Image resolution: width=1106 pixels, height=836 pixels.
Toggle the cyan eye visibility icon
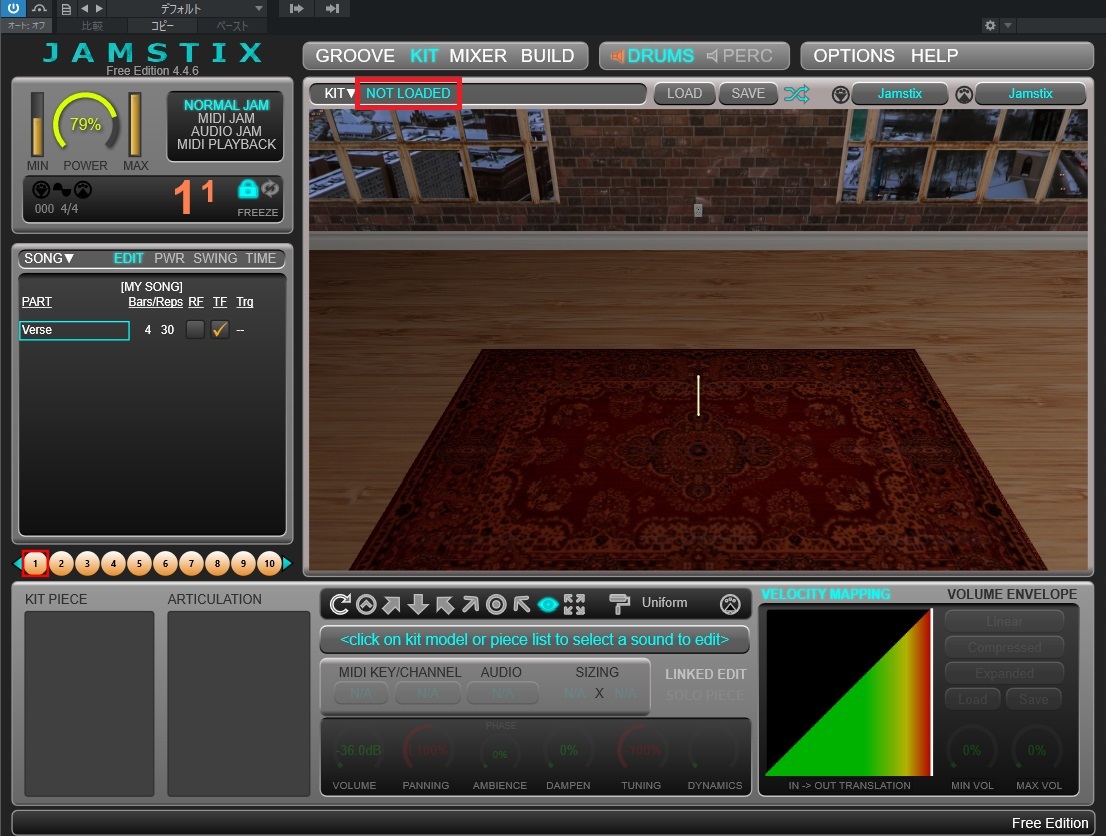pos(548,604)
